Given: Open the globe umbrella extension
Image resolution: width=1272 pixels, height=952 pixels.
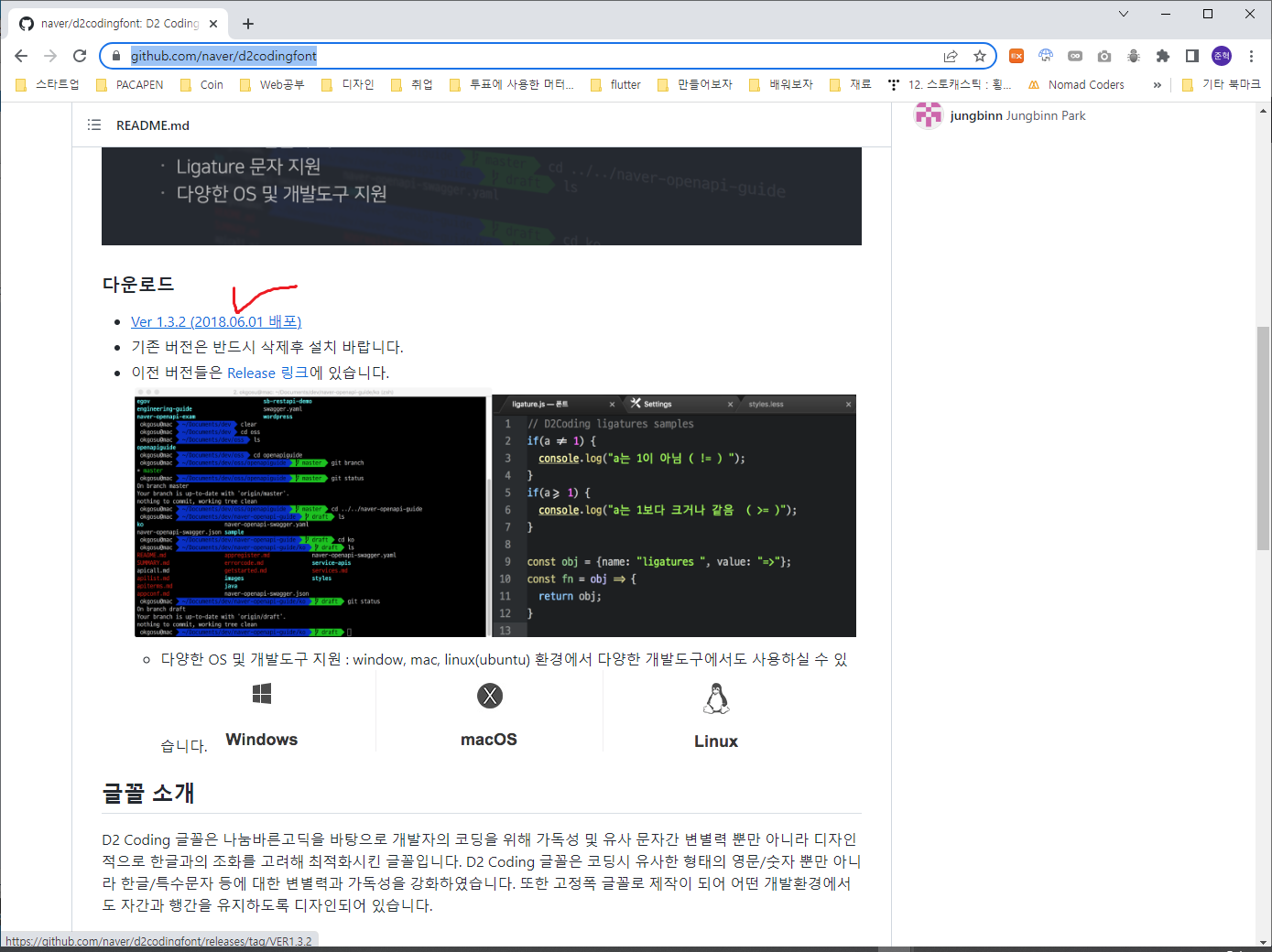Looking at the screenshot, I should tap(1046, 56).
